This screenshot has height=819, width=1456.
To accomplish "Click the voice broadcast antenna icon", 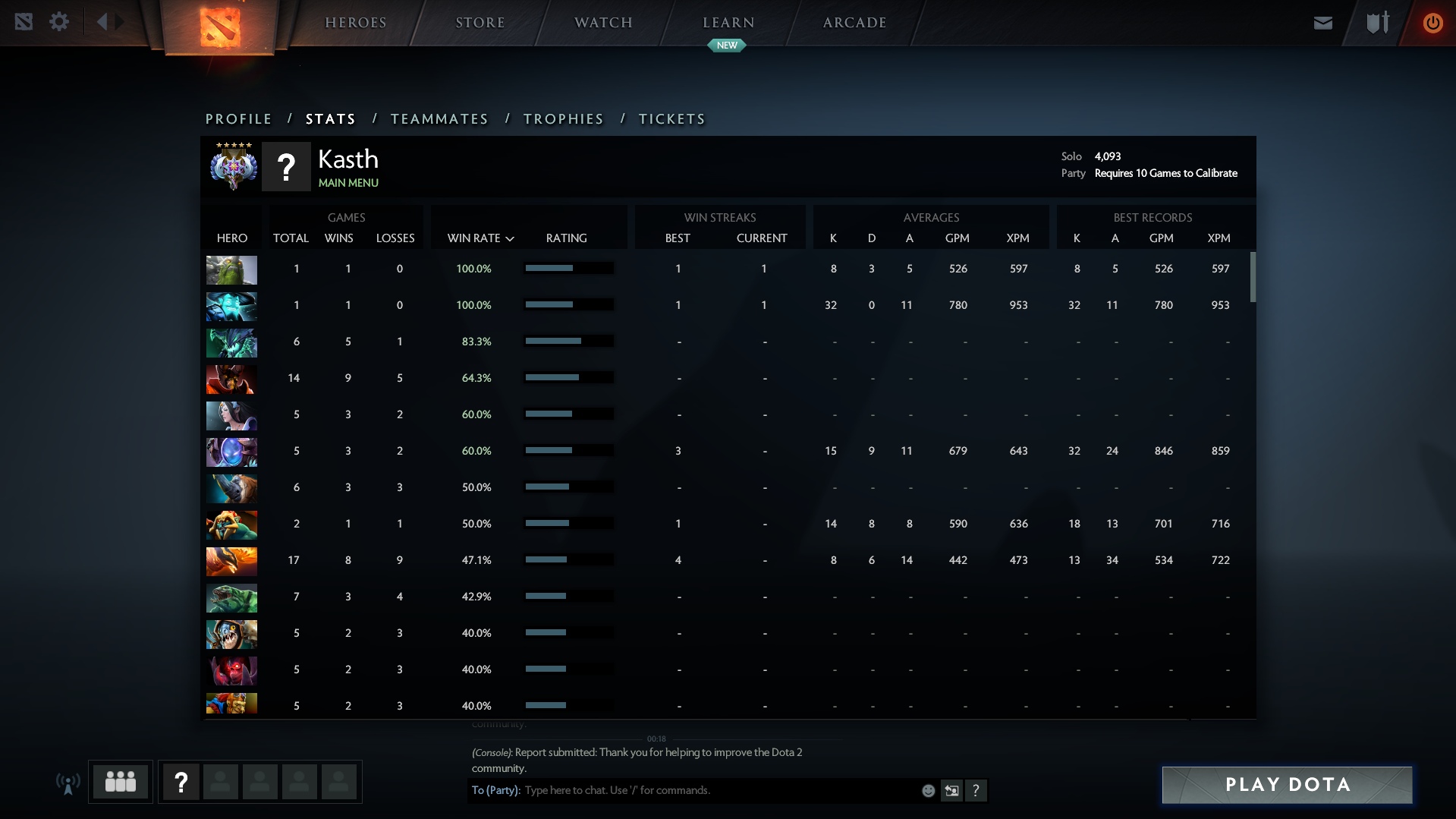I will click(68, 783).
